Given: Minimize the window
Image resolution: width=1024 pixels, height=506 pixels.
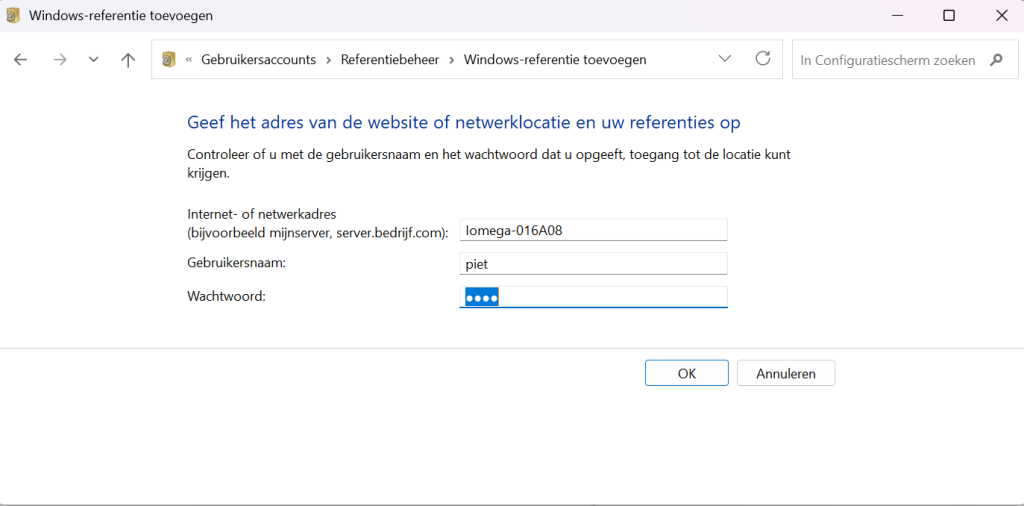Looking at the screenshot, I should (x=898, y=16).
